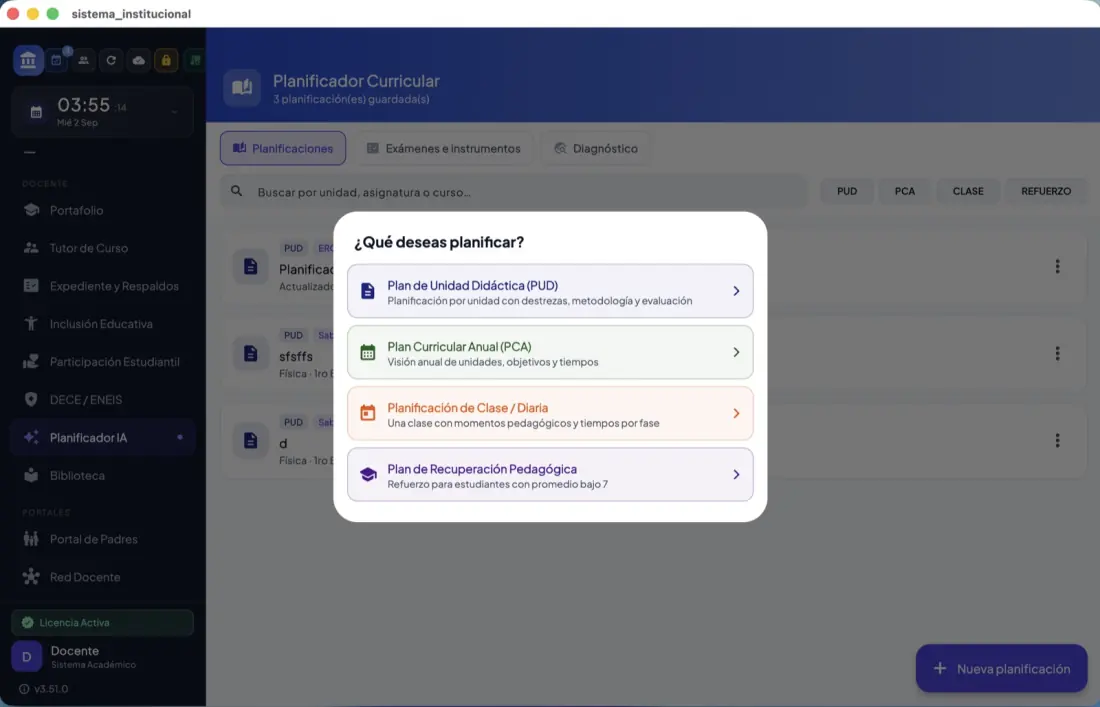Open the Exámenes e instrumentos tab
1100x707 pixels.
point(443,149)
